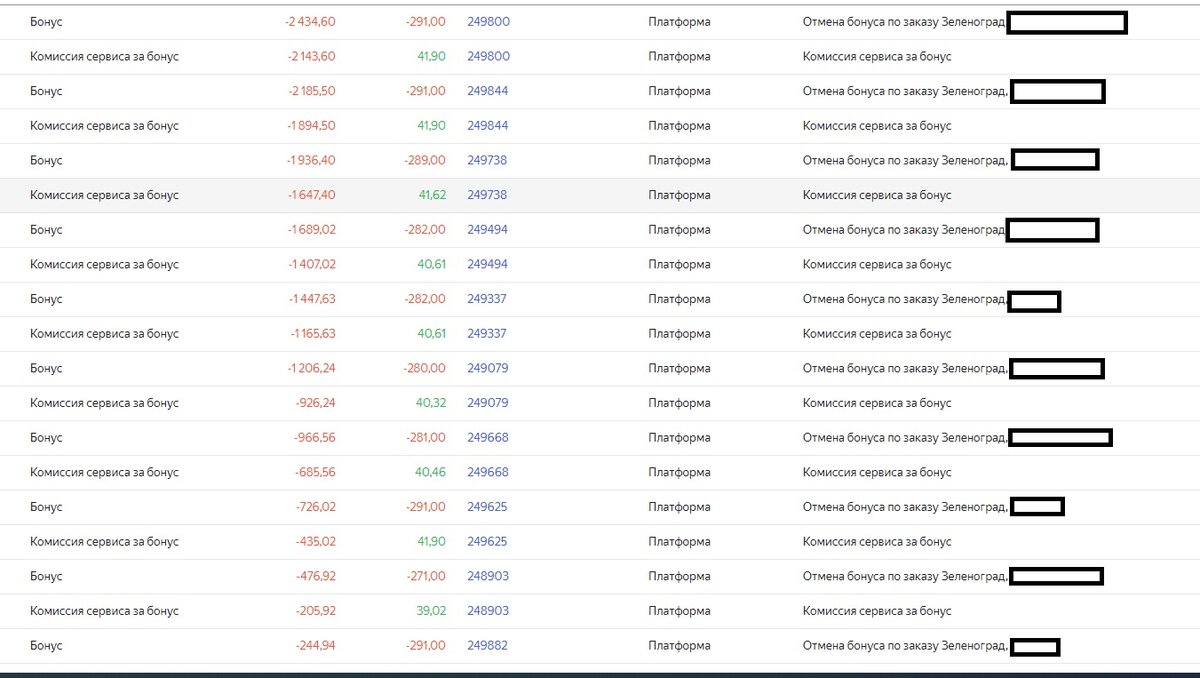1200x678 pixels.
Task: Open order 249625 in the -435,02 row
Action: pos(487,542)
